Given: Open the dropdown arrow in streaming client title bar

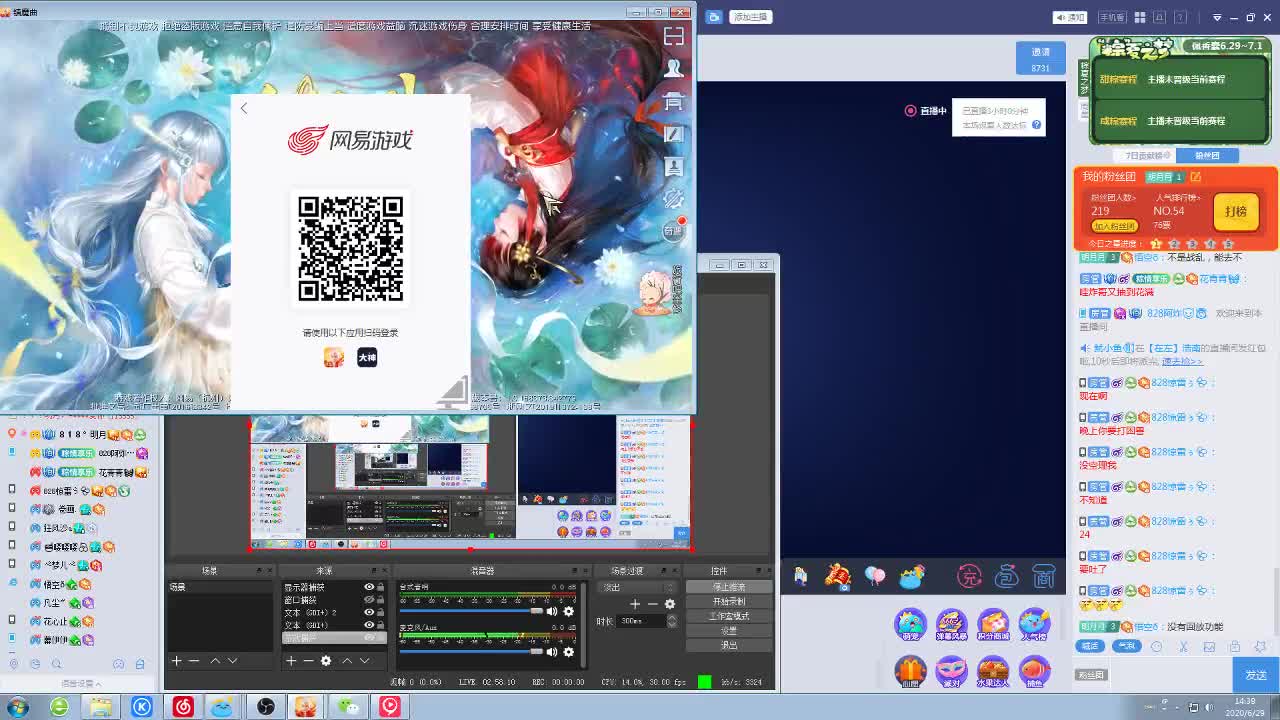Looking at the screenshot, I should 1217,17.
